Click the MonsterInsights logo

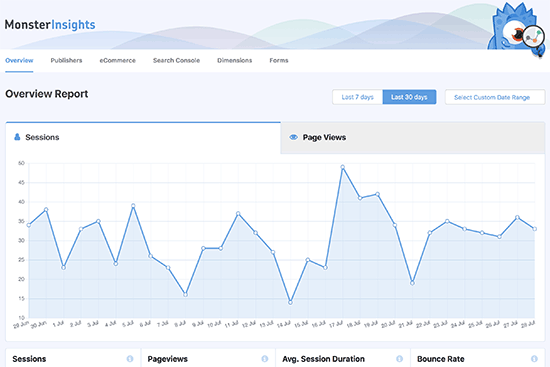coord(50,25)
